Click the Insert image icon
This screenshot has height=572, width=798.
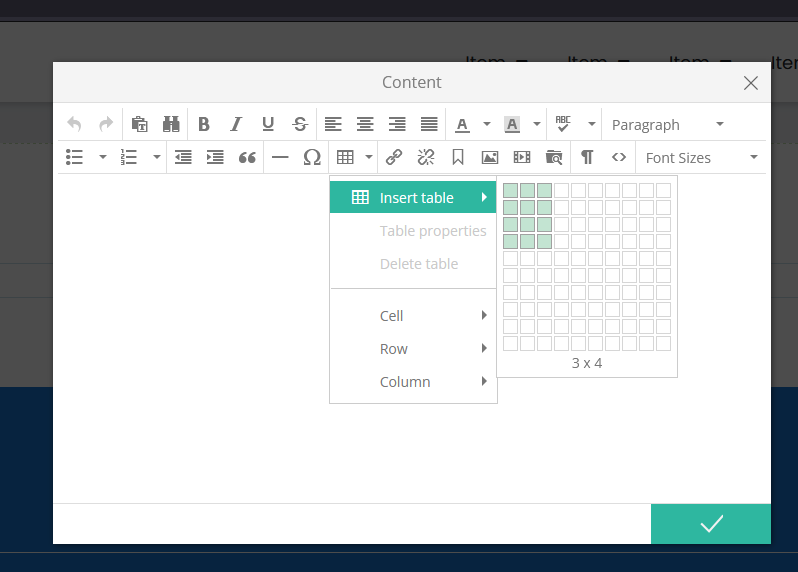(x=490, y=158)
